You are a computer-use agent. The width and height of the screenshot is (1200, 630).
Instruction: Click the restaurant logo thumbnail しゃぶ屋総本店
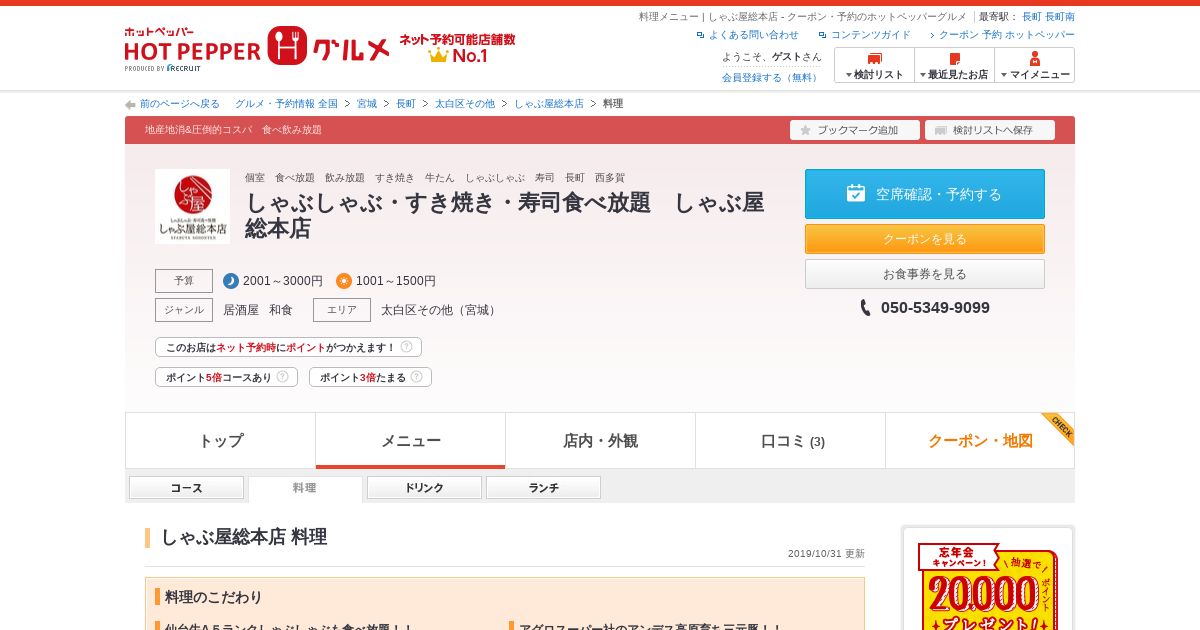[192, 206]
